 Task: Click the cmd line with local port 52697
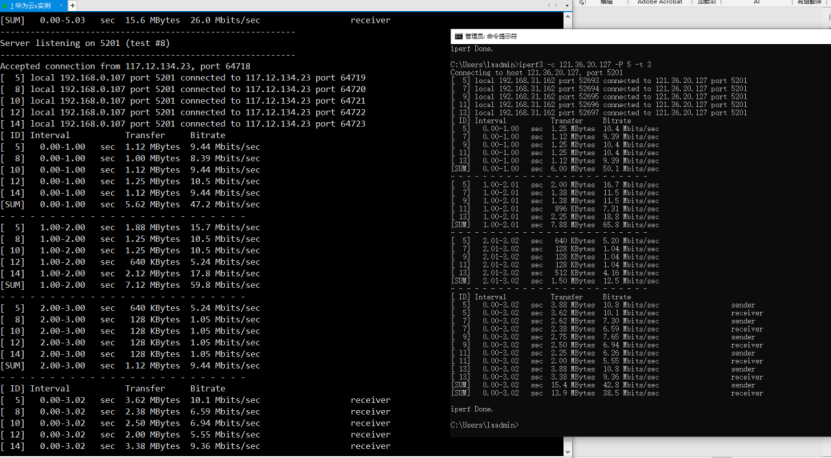pyautogui.click(x=599, y=113)
